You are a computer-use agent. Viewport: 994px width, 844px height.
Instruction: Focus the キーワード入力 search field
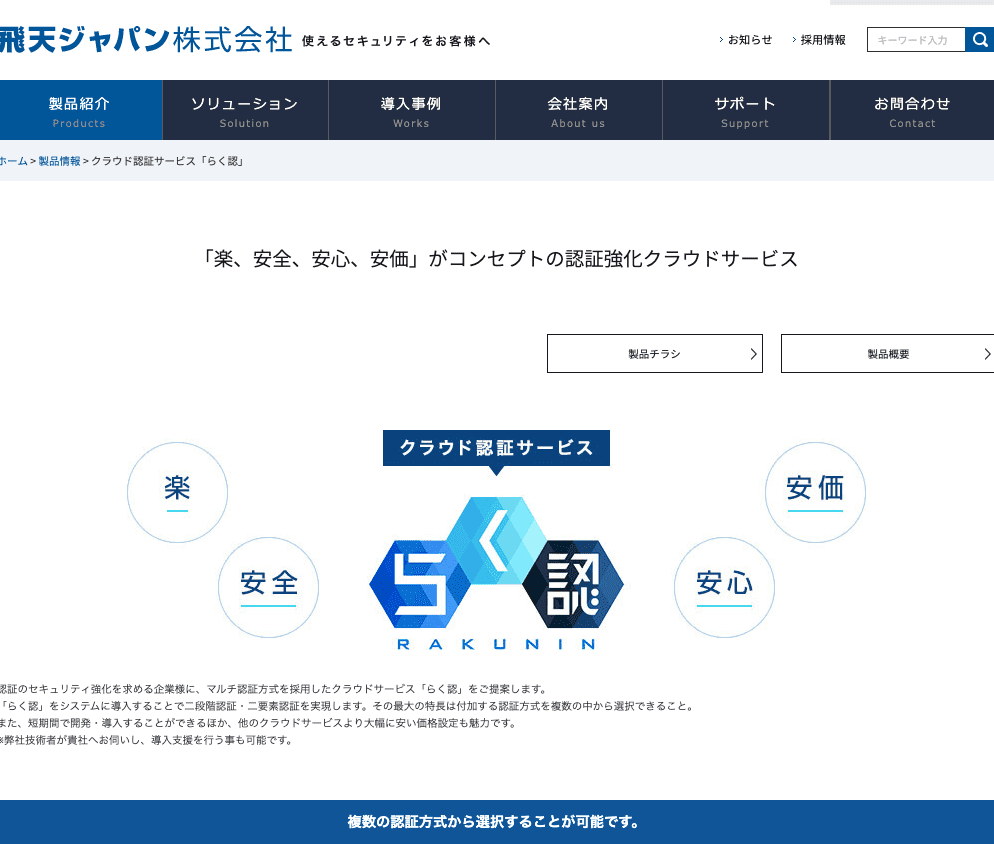pos(916,40)
